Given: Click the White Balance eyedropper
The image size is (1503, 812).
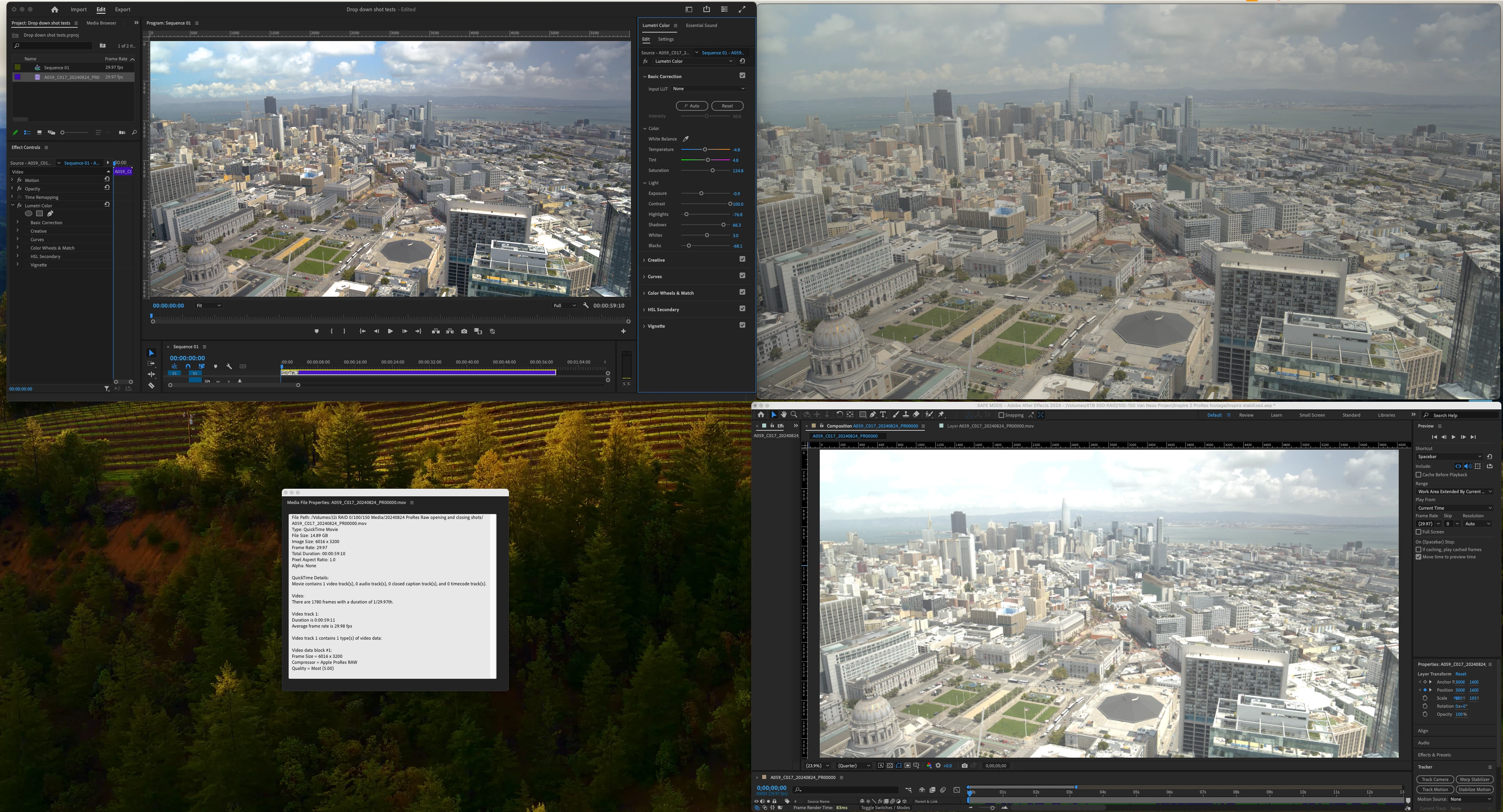Looking at the screenshot, I should click(x=686, y=139).
